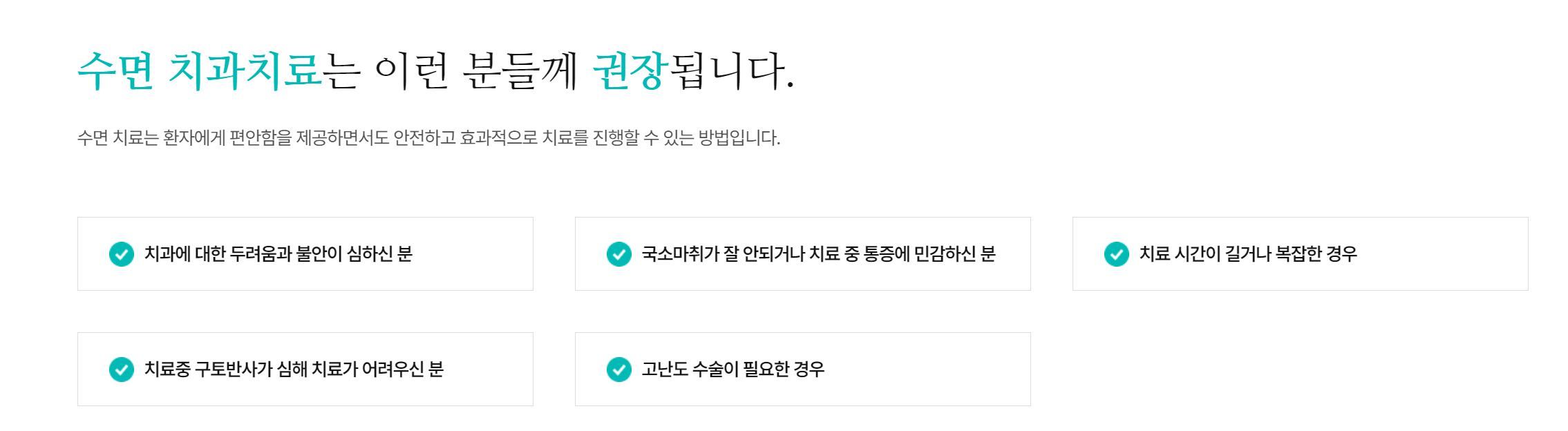The width and height of the screenshot is (1568, 431).
Task: Click the teal word 권장 in the heading
Action: pyautogui.click(x=630, y=70)
